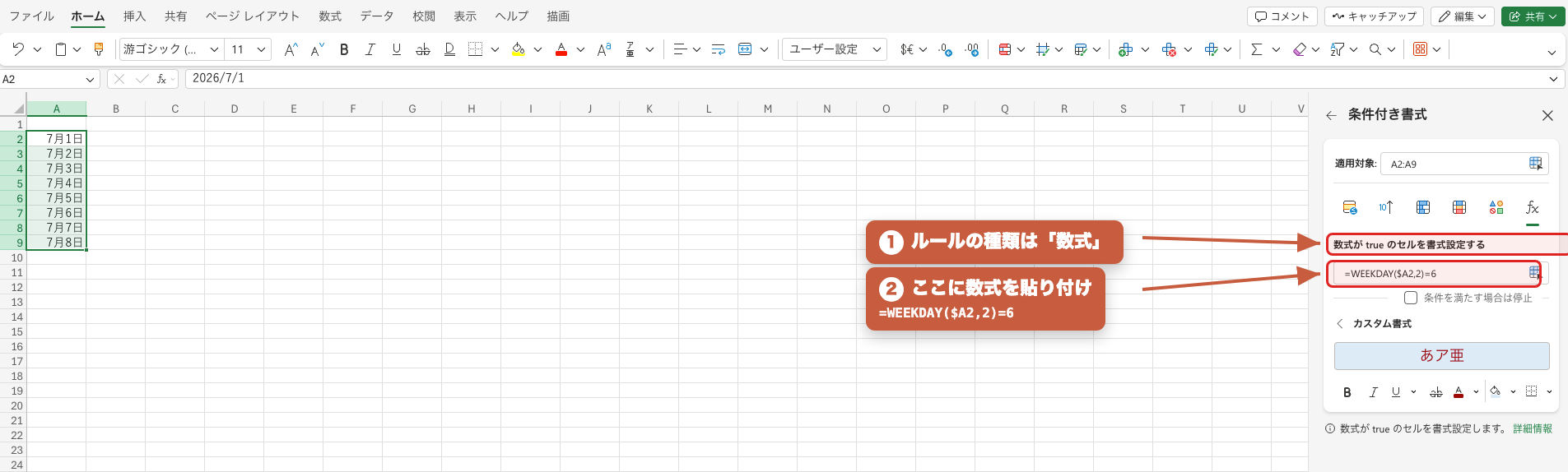Open pane border options dropdown arrow
1568x472 pixels.
1549,392
